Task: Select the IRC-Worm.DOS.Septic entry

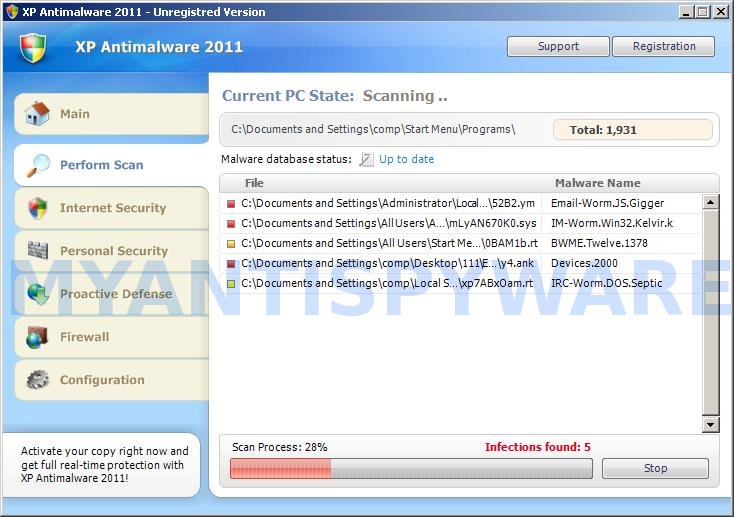Action: [x=607, y=283]
